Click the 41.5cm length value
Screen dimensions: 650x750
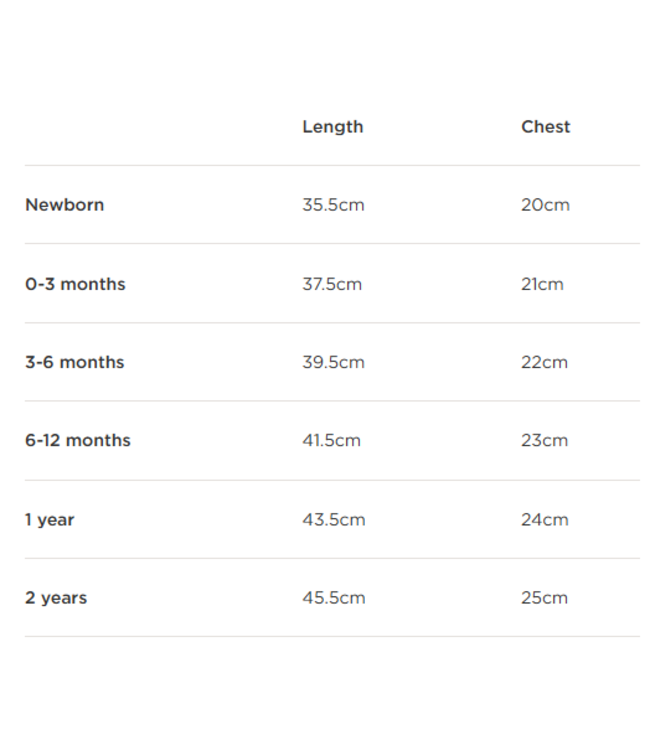[x=331, y=440]
